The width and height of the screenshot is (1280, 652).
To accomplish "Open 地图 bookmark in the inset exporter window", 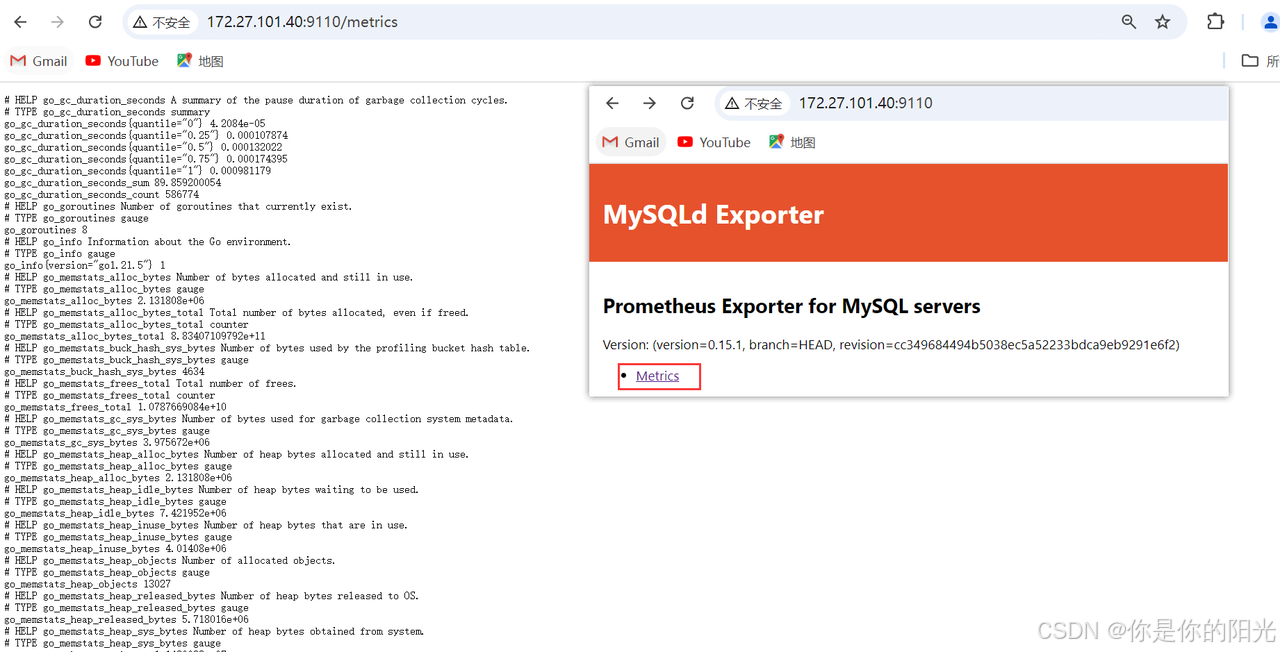I will [x=792, y=142].
